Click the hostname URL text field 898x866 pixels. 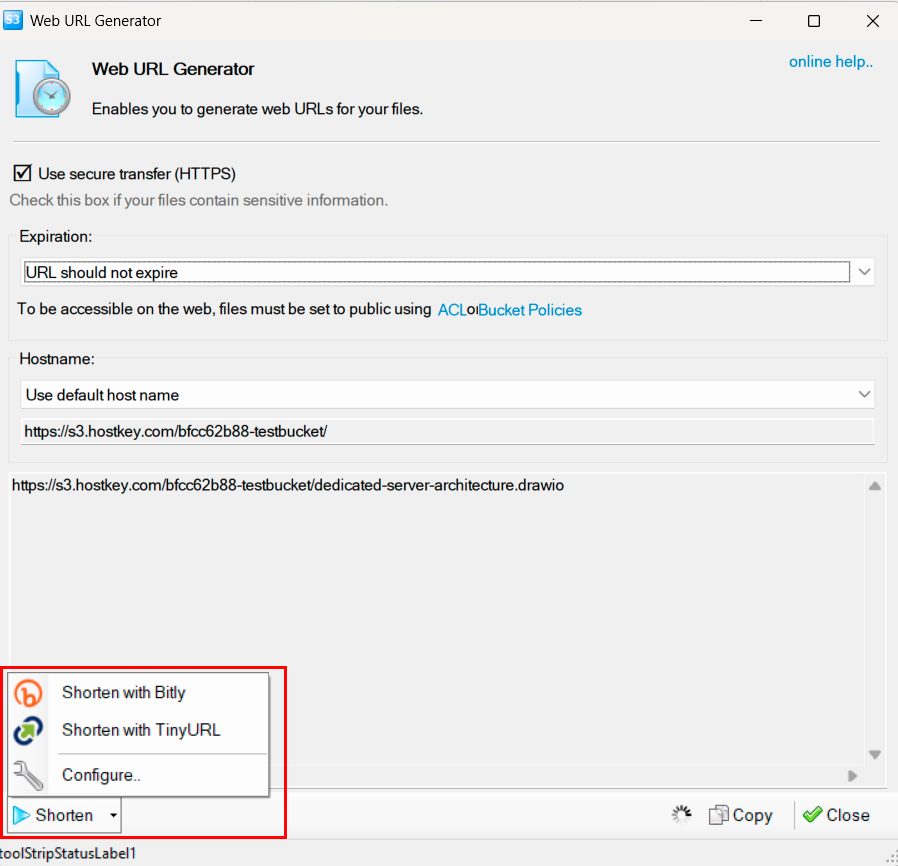447,432
